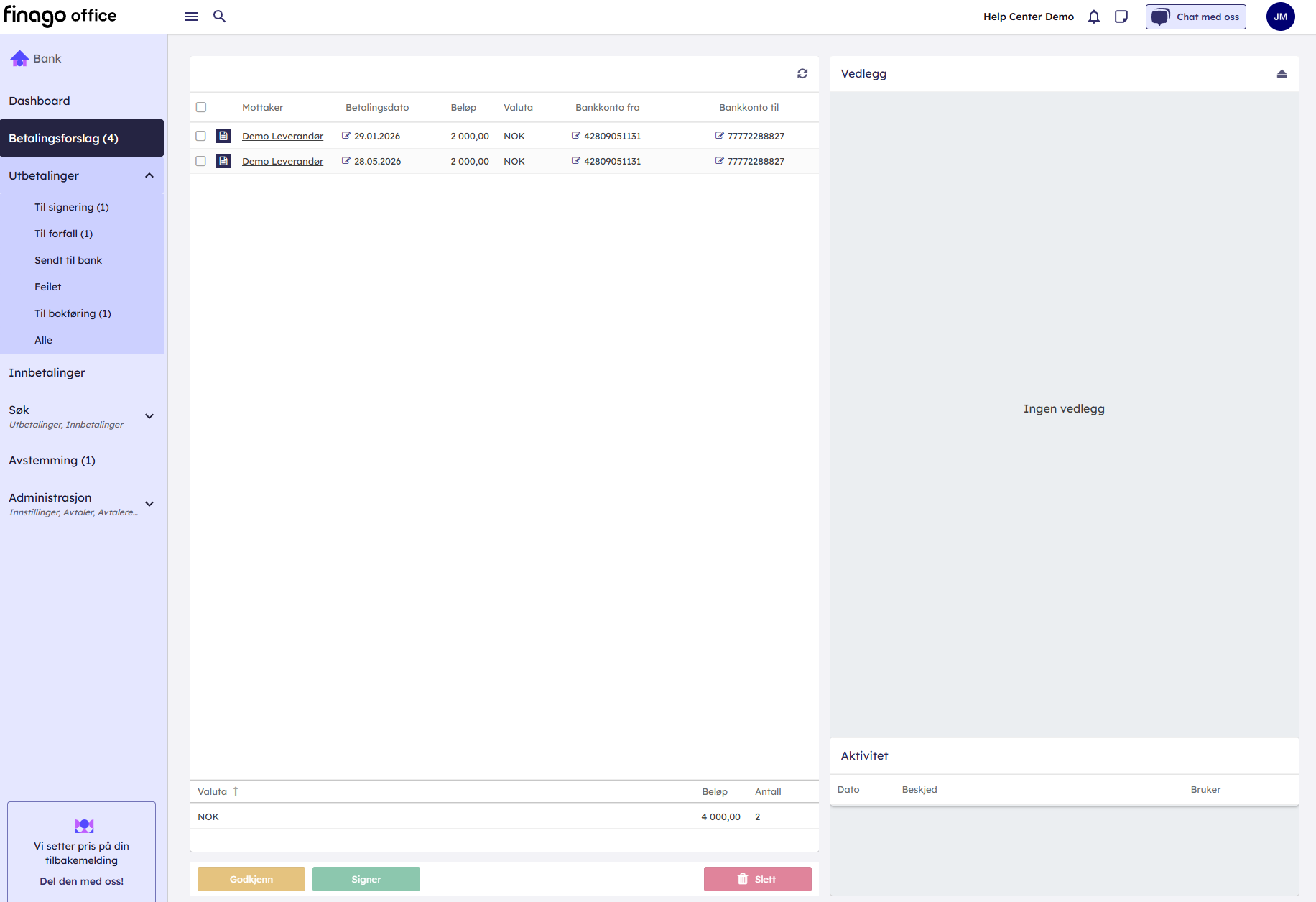Open the notes icon in header
This screenshot has width=1316, height=902.
point(1121,17)
